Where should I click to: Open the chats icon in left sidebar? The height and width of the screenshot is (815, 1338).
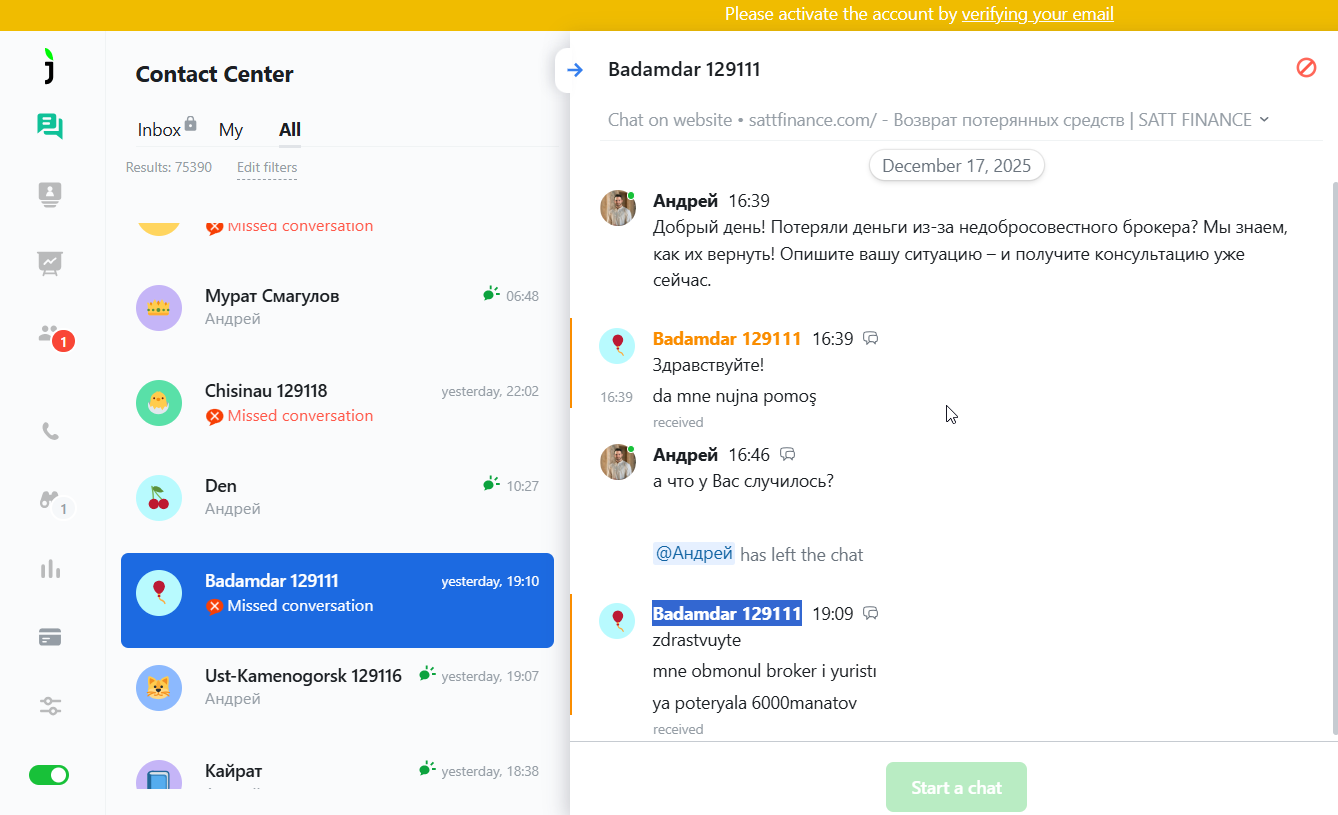[x=50, y=126]
